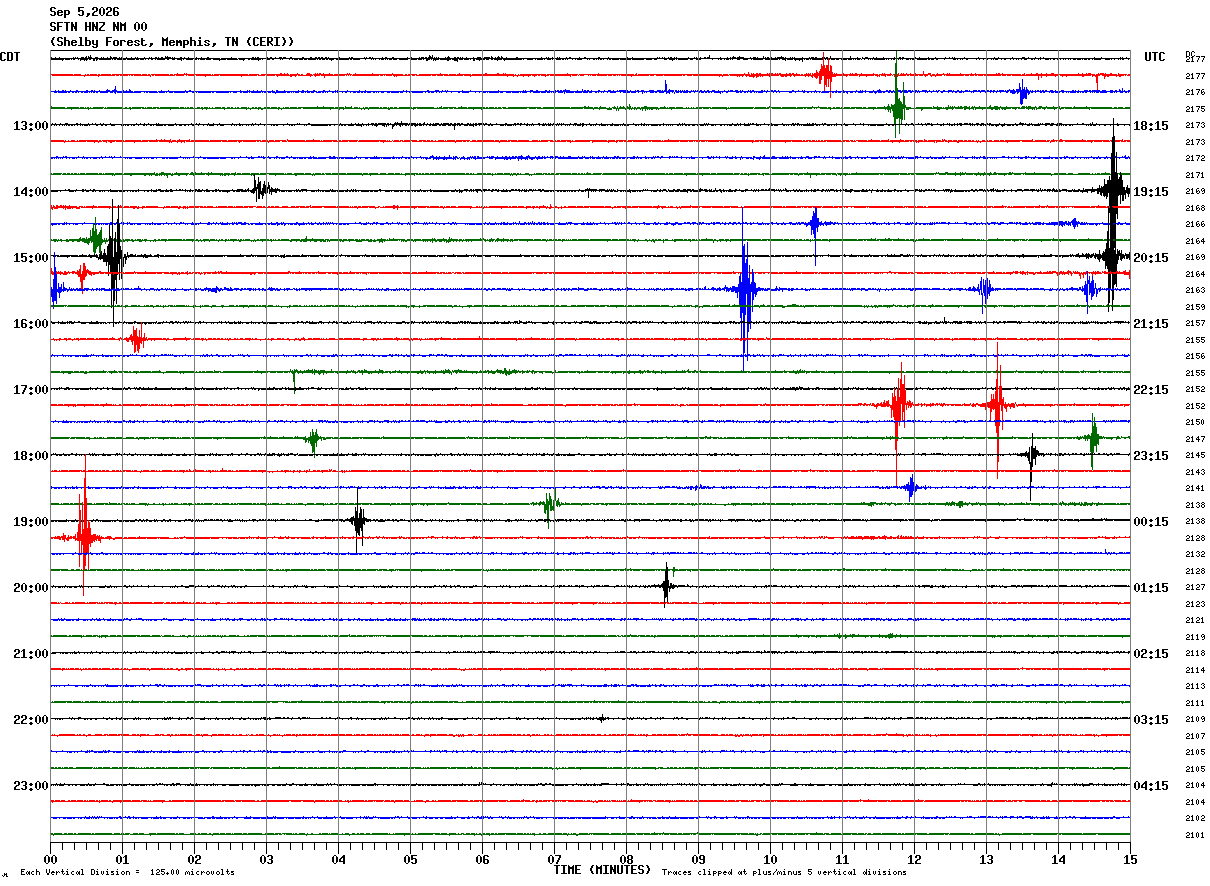1210x886 pixels.
Task: Select the SFTN HNZ NM 00 station label
Action: tap(98, 27)
